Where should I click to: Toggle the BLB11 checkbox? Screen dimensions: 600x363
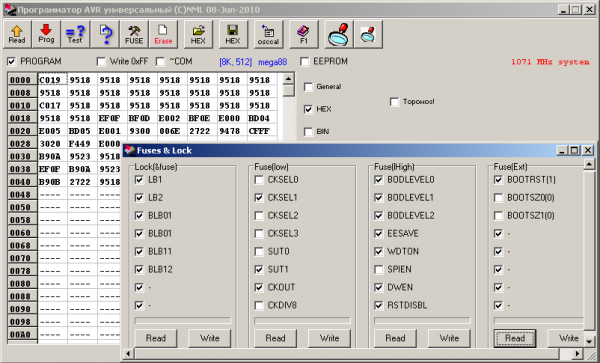click(139, 252)
